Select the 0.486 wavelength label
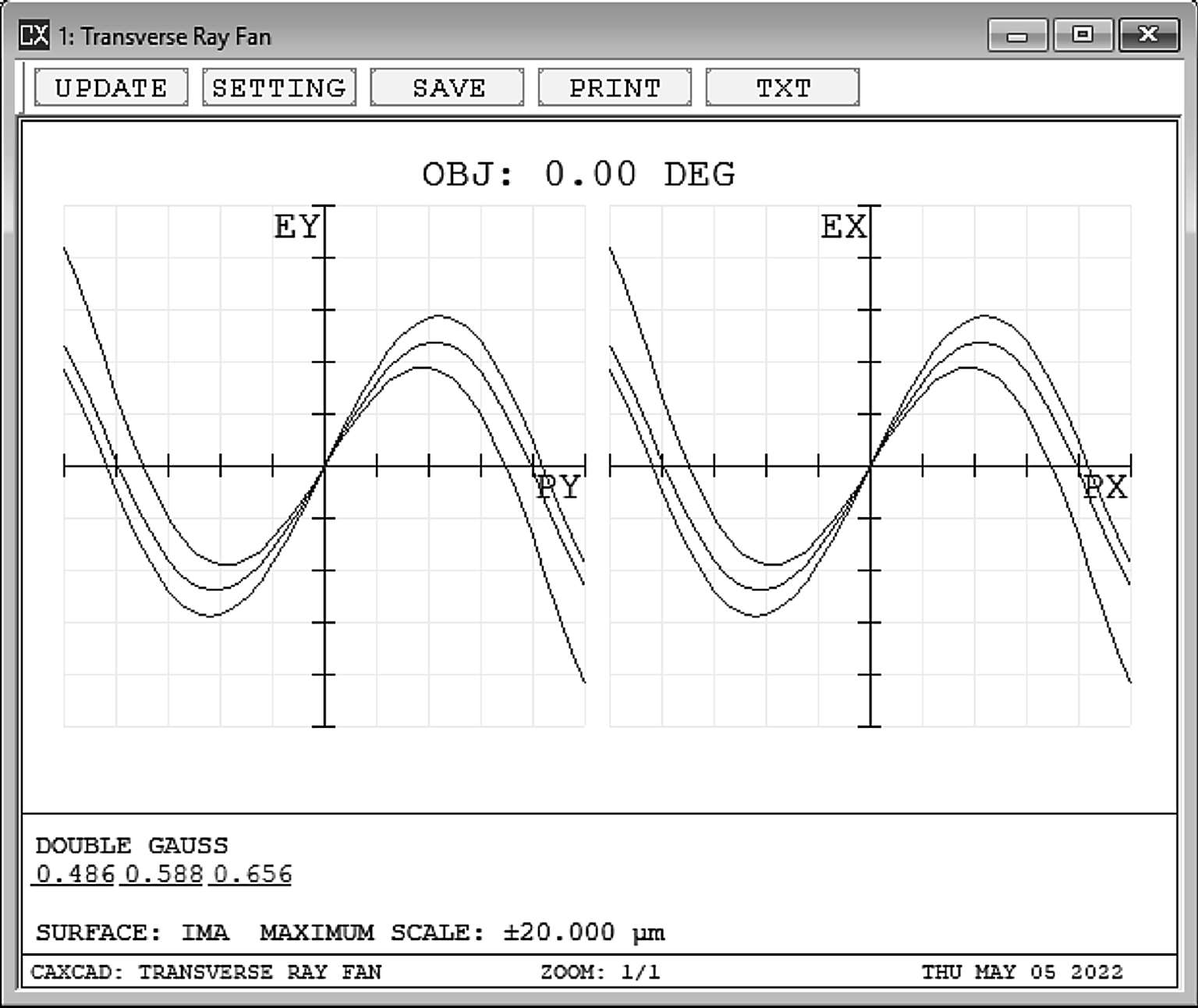This screenshot has width=1198, height=1008. (75, 875)
